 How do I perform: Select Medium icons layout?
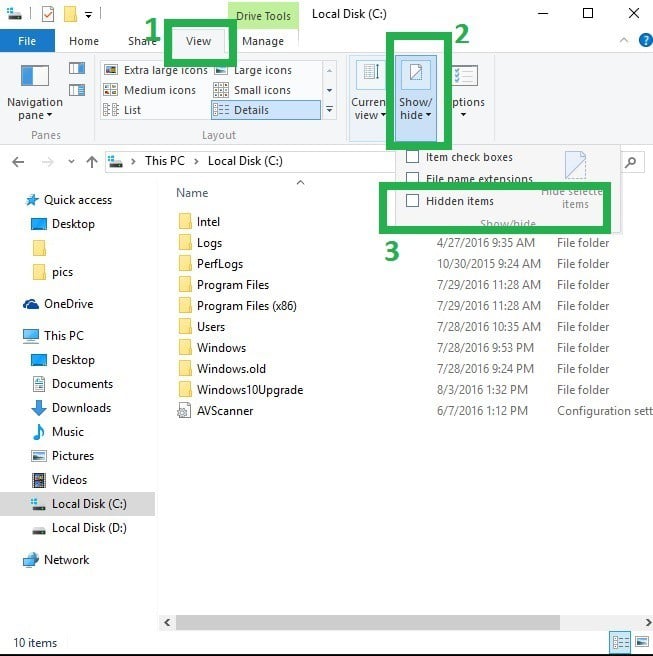pyautogui.click(x=150, y=90)
